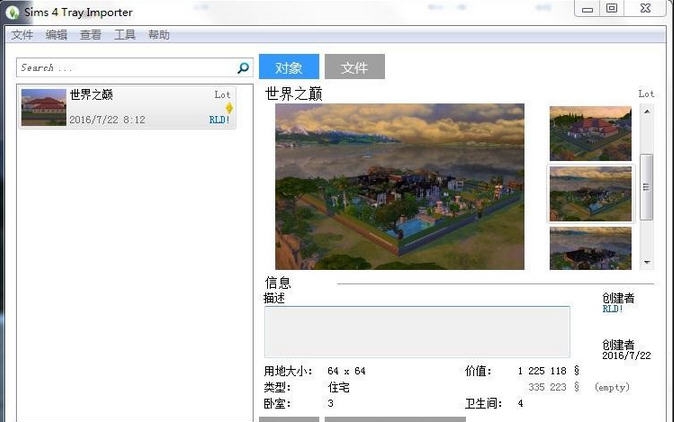This screenshot has height=422, width=674.
Task: Open the 工具 menu
Action: (125, 35)
